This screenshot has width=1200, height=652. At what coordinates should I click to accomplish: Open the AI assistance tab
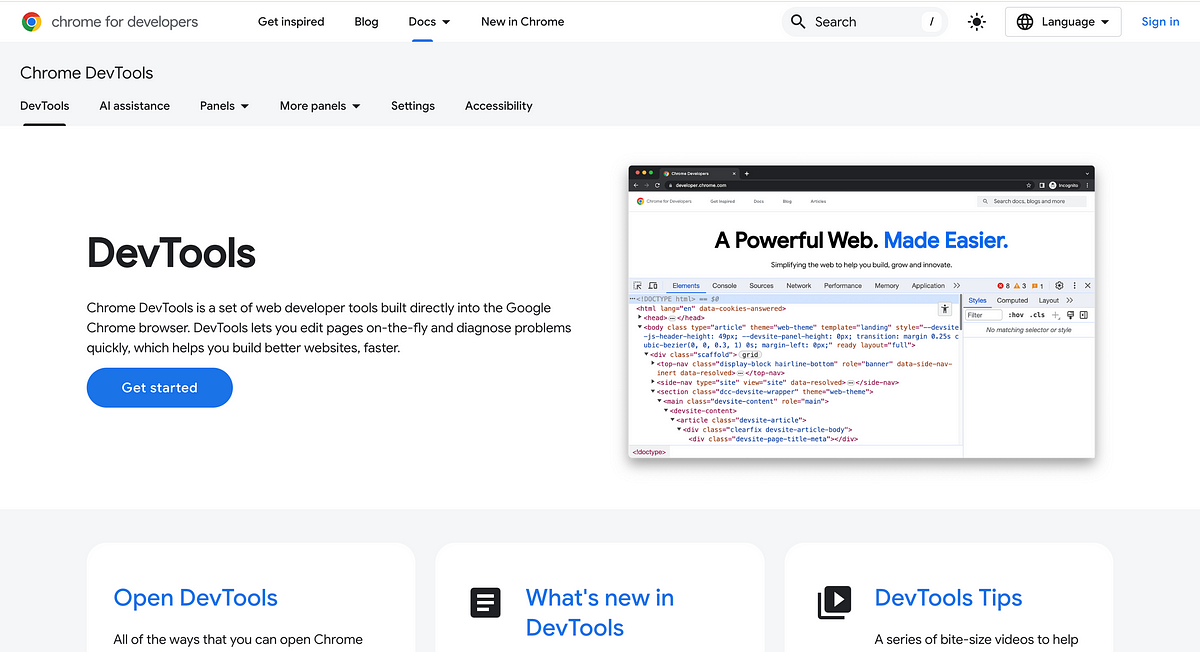coord(134,105)
